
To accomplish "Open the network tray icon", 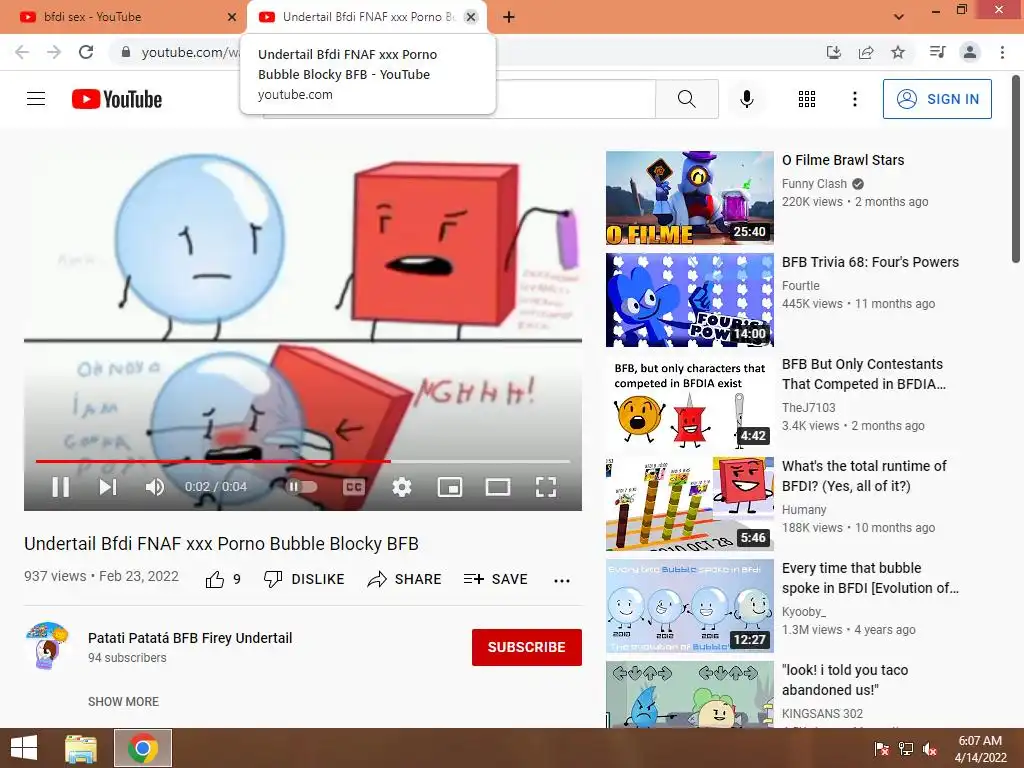I will pos(906,749).
